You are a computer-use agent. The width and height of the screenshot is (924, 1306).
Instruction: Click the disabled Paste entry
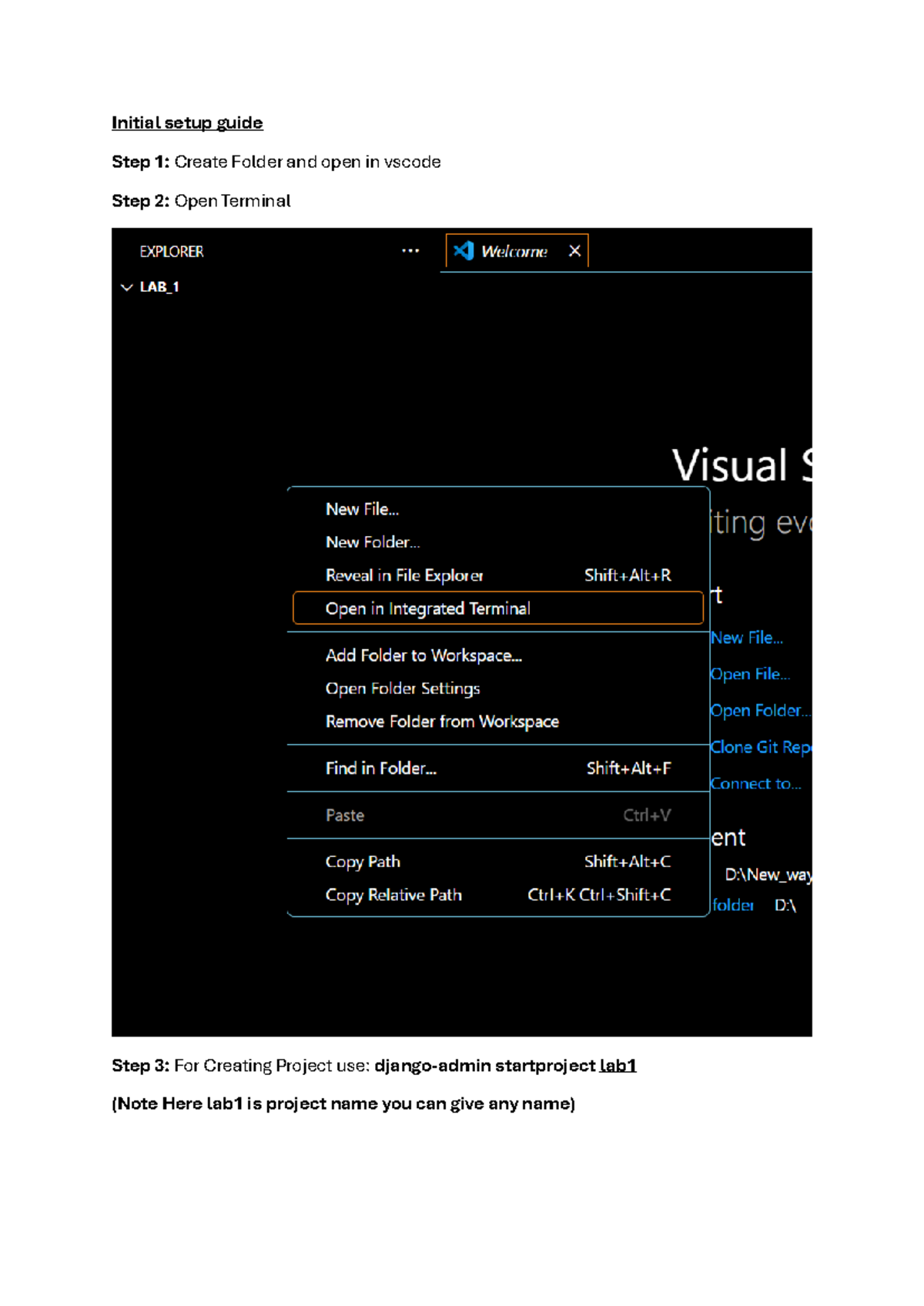click(x=497, y=815)
